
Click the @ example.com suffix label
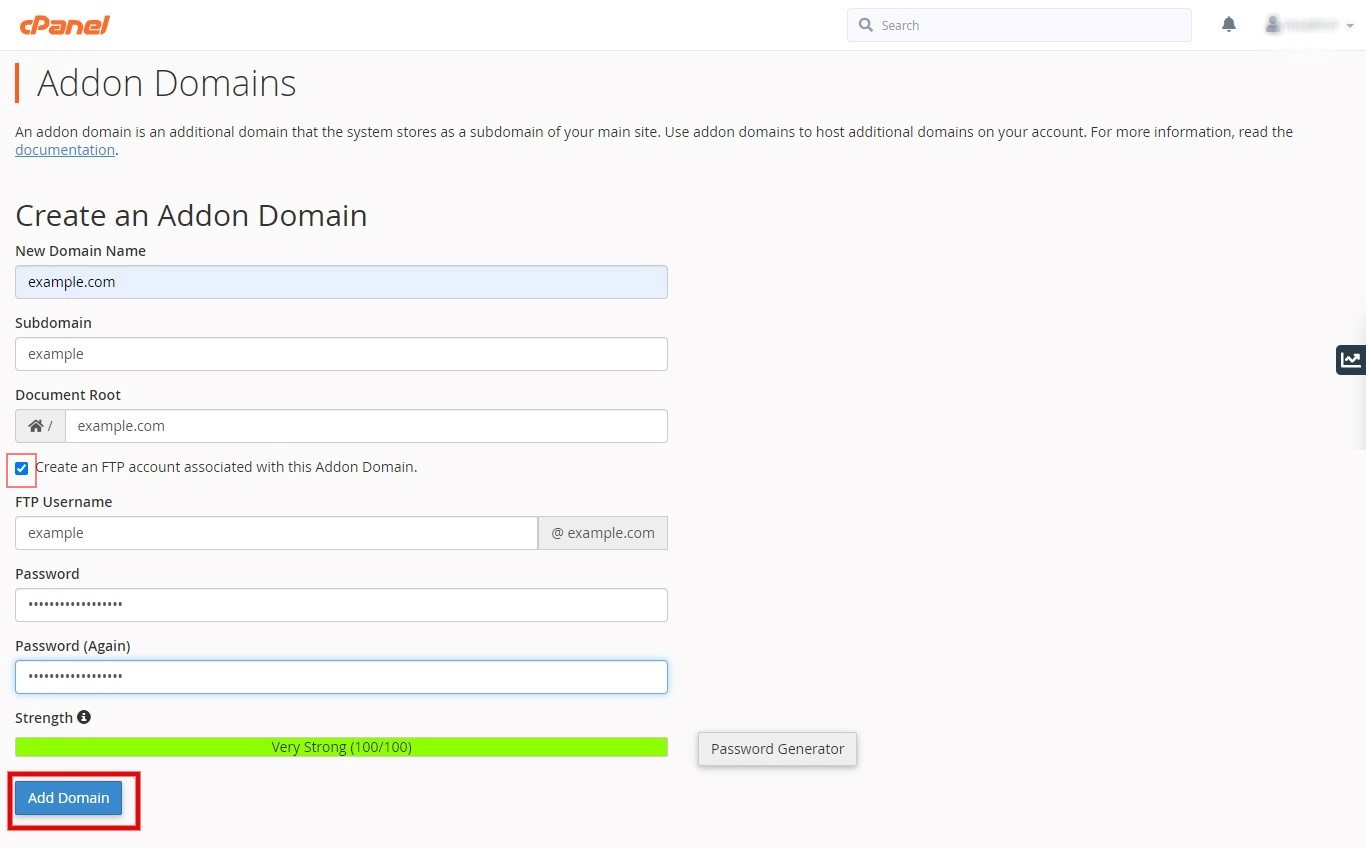pos(603,533)
